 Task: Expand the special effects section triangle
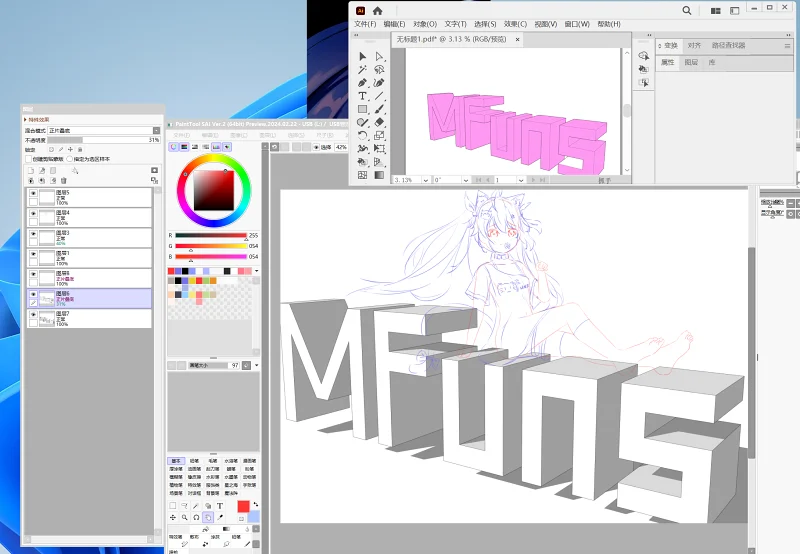click(25, 119)
